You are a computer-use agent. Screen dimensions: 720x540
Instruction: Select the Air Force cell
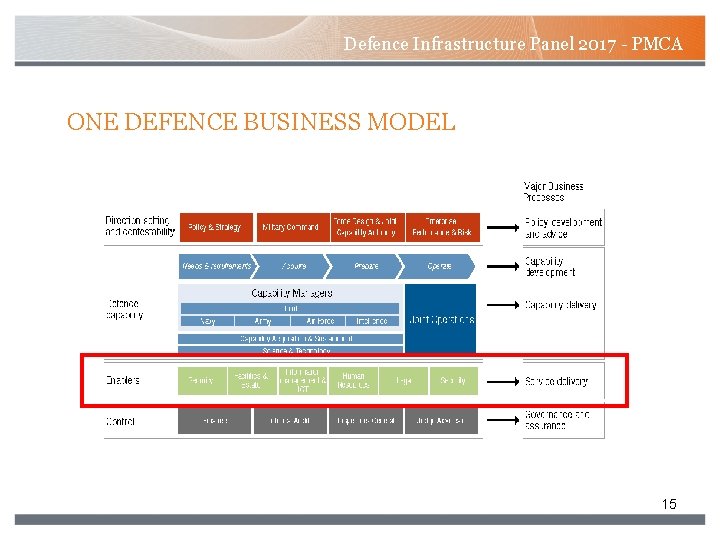pos(318,321)
